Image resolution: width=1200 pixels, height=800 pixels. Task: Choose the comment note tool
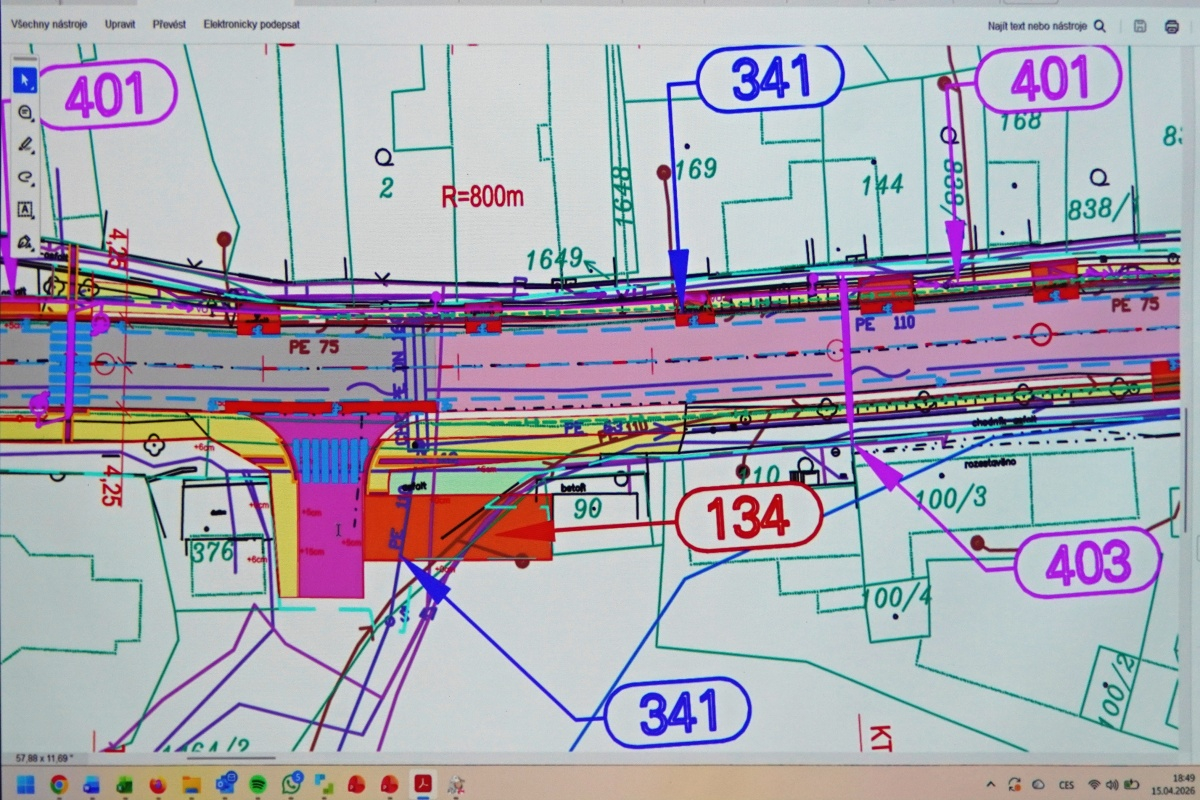click(25, 113)
